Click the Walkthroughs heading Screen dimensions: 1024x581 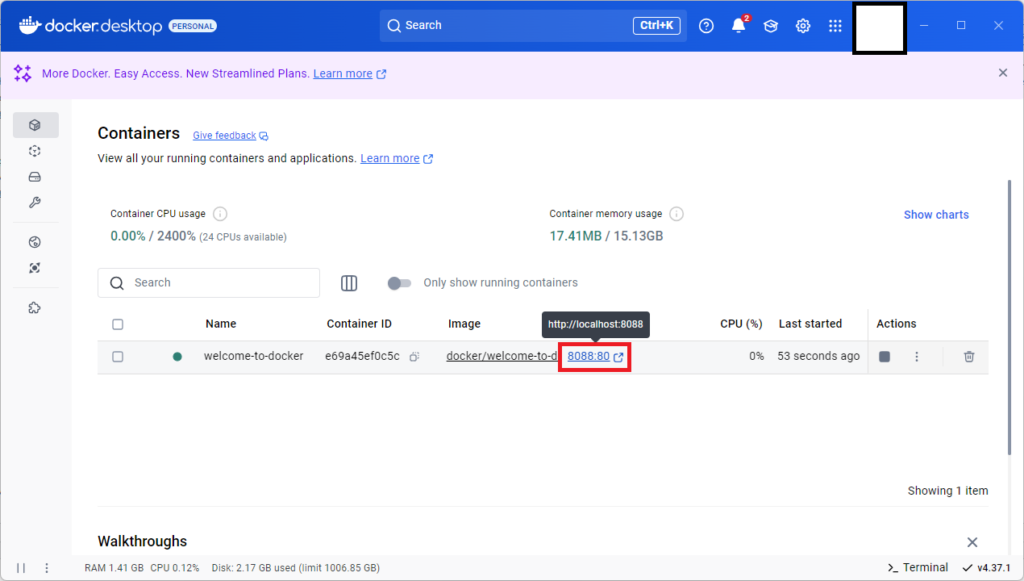pos(142,541)
